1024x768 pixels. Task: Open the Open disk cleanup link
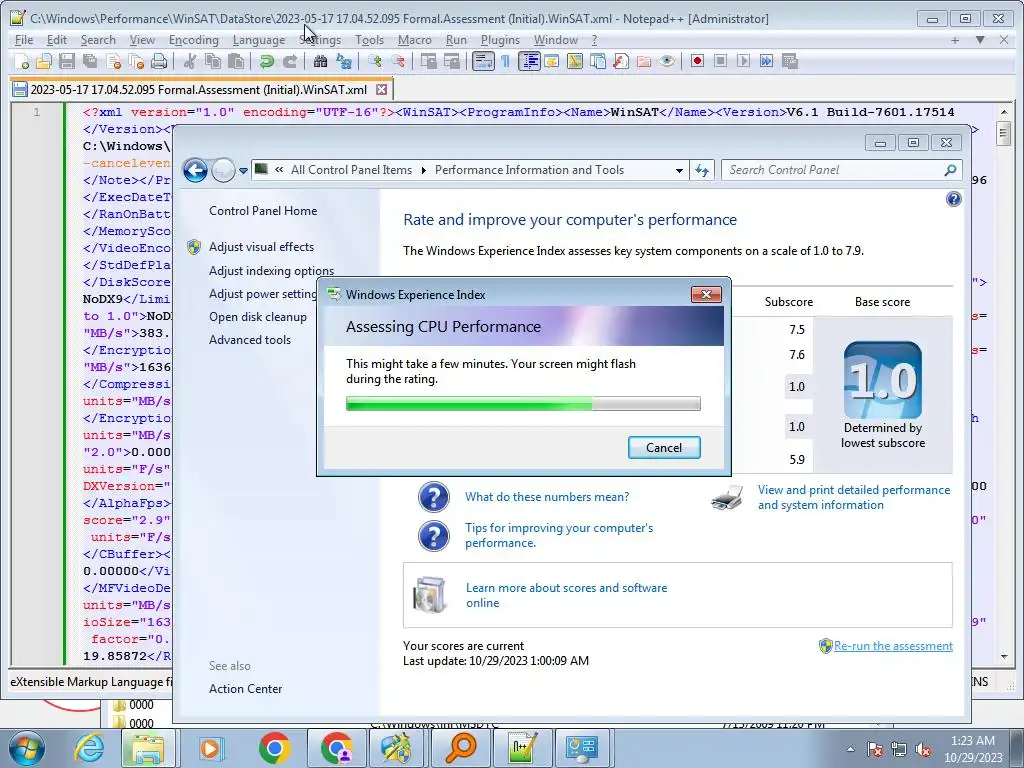tap(258, 317)
